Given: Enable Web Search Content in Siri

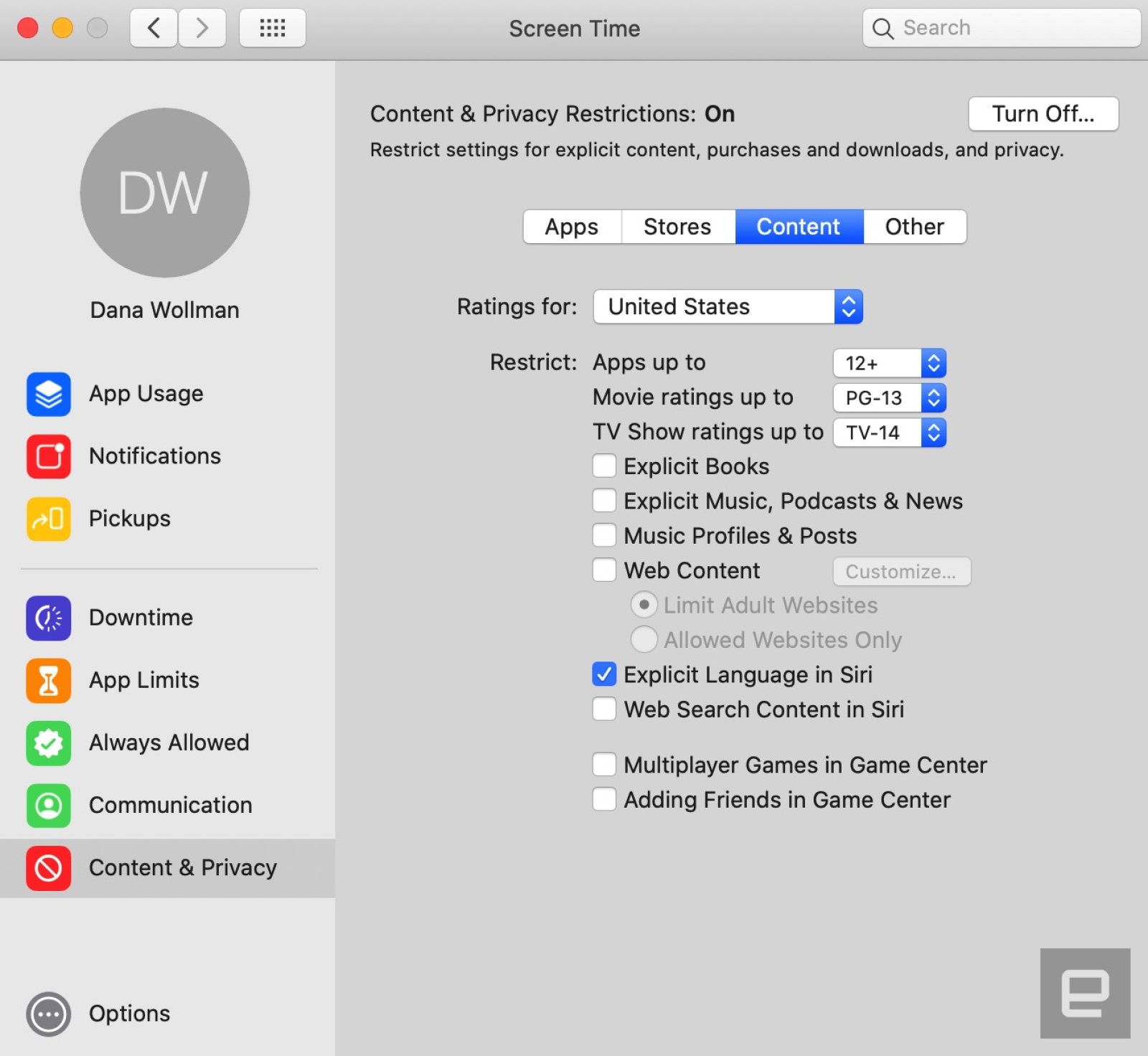Looking at the screenshot, I should click(604, 709).
